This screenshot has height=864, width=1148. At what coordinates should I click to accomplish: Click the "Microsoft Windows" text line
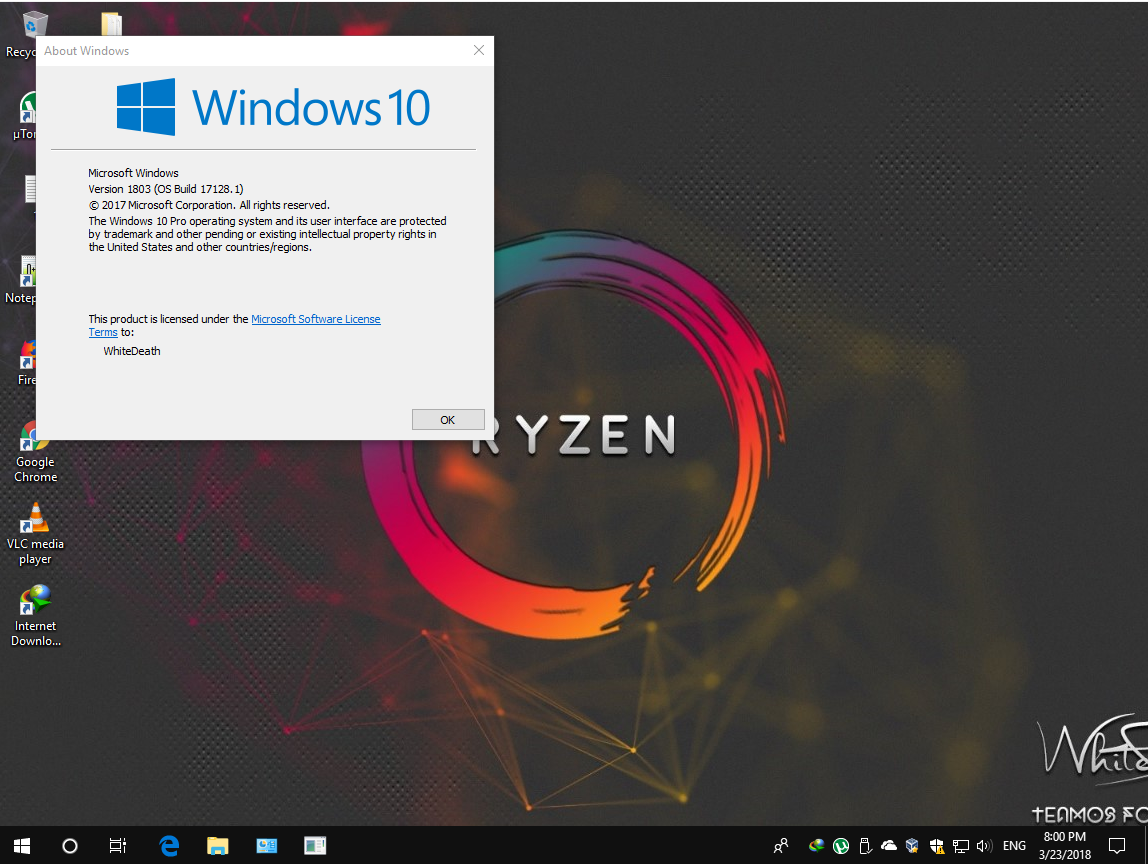coord(133,173)
